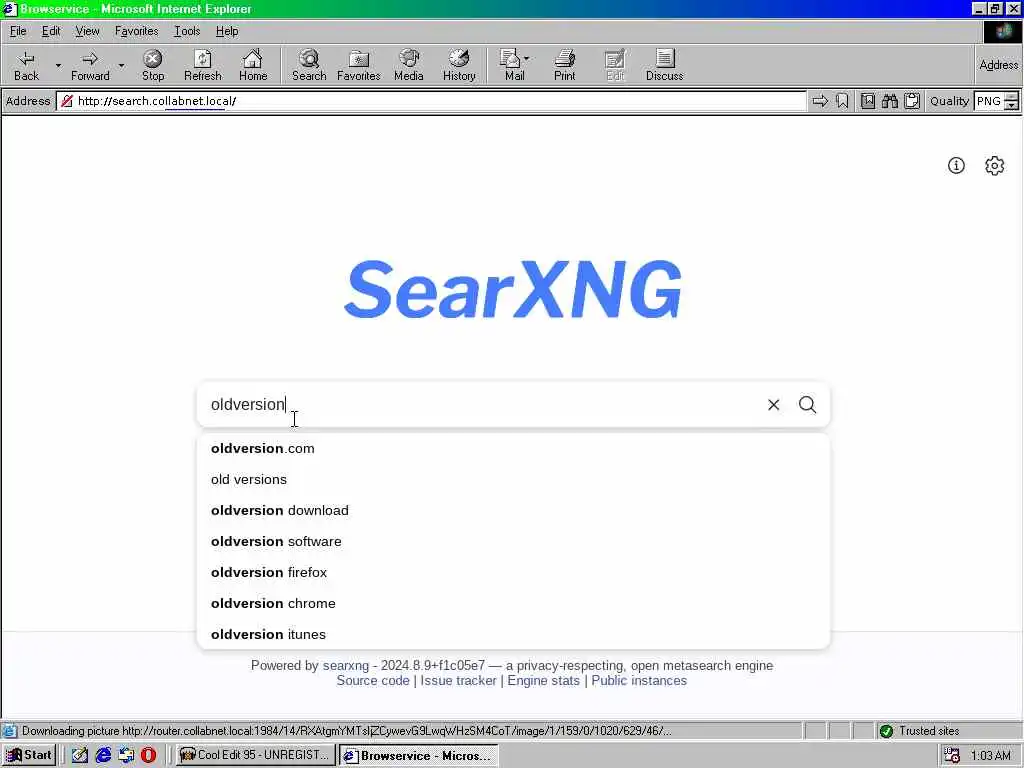Open the Media bar
Image resolution: width=1024 pixels, height=768 pixels.
click(409, 65)
